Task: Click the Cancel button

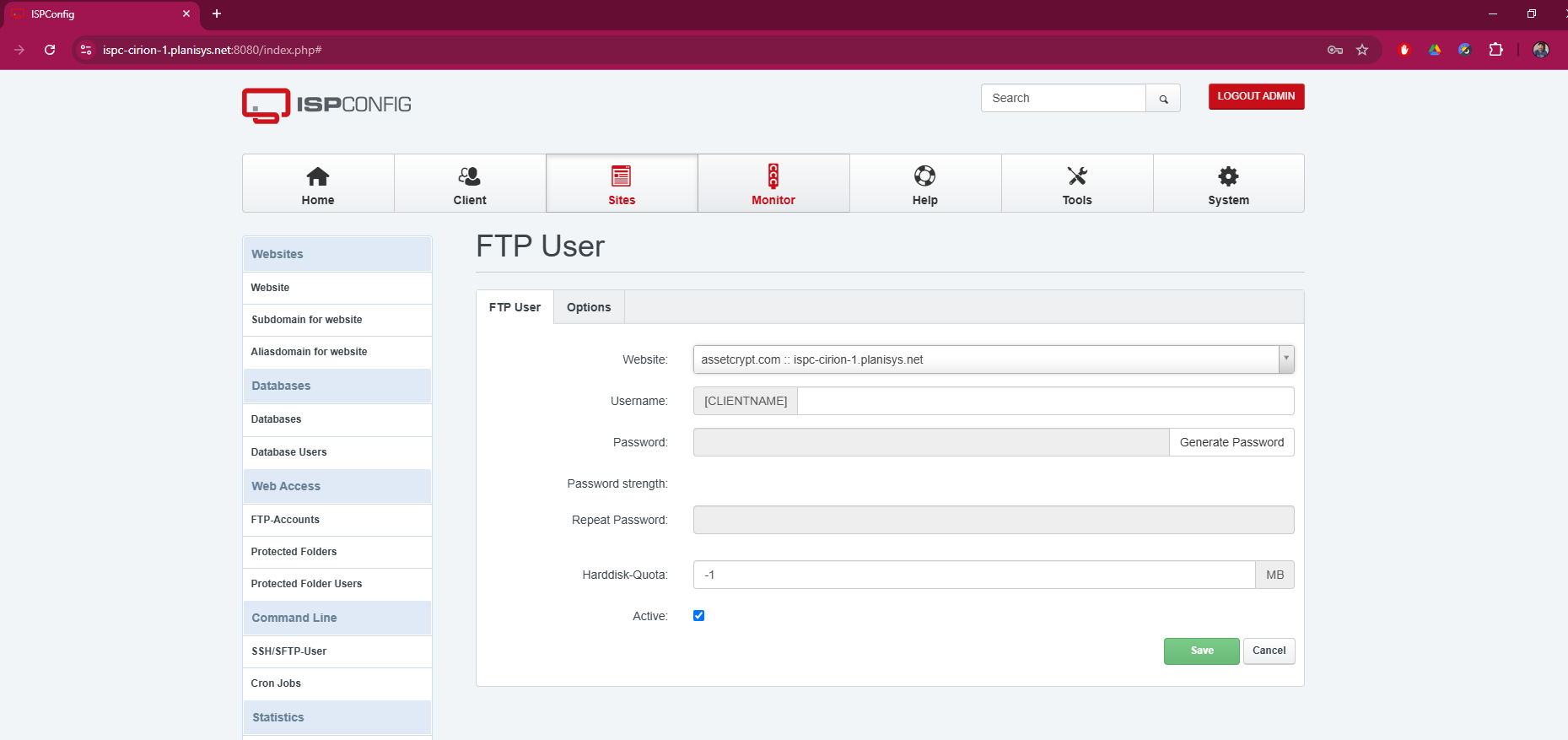Action: [x=1269, y=651]
